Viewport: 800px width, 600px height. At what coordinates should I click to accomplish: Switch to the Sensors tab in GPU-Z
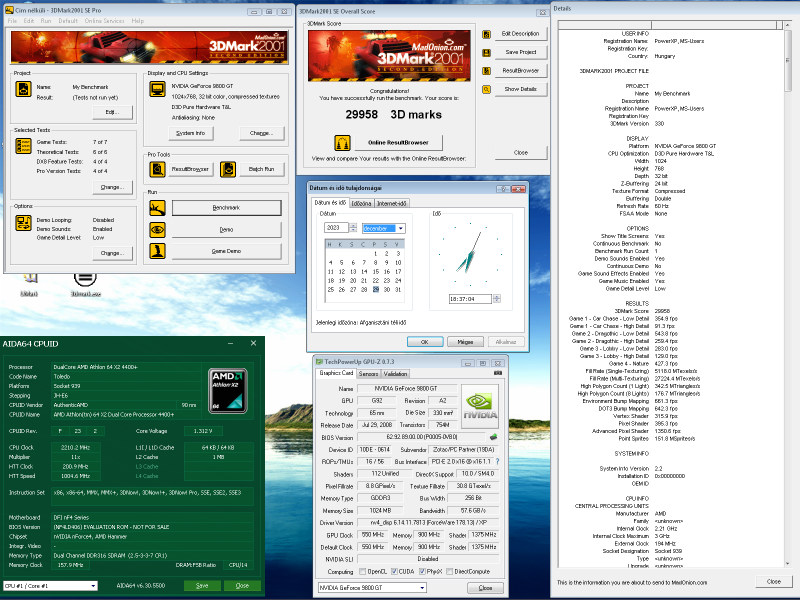pyautogui.click(x=368, y=373)
